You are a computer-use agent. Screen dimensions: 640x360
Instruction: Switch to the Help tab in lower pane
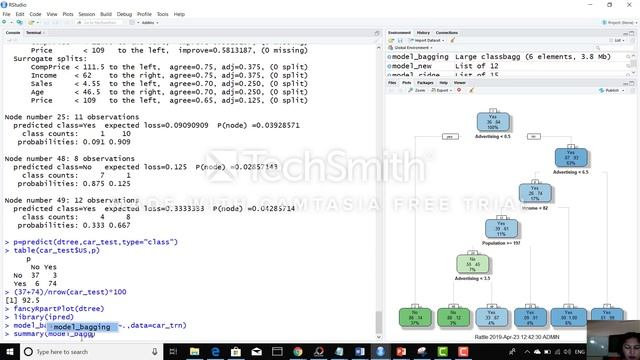pyautogui.click(x=443, y=83)
